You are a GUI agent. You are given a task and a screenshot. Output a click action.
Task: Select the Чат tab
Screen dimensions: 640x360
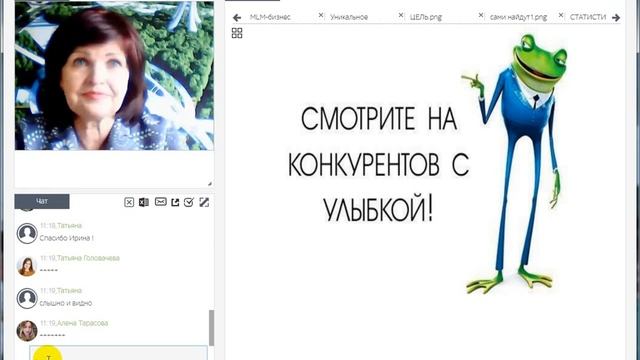click(42, 201)
